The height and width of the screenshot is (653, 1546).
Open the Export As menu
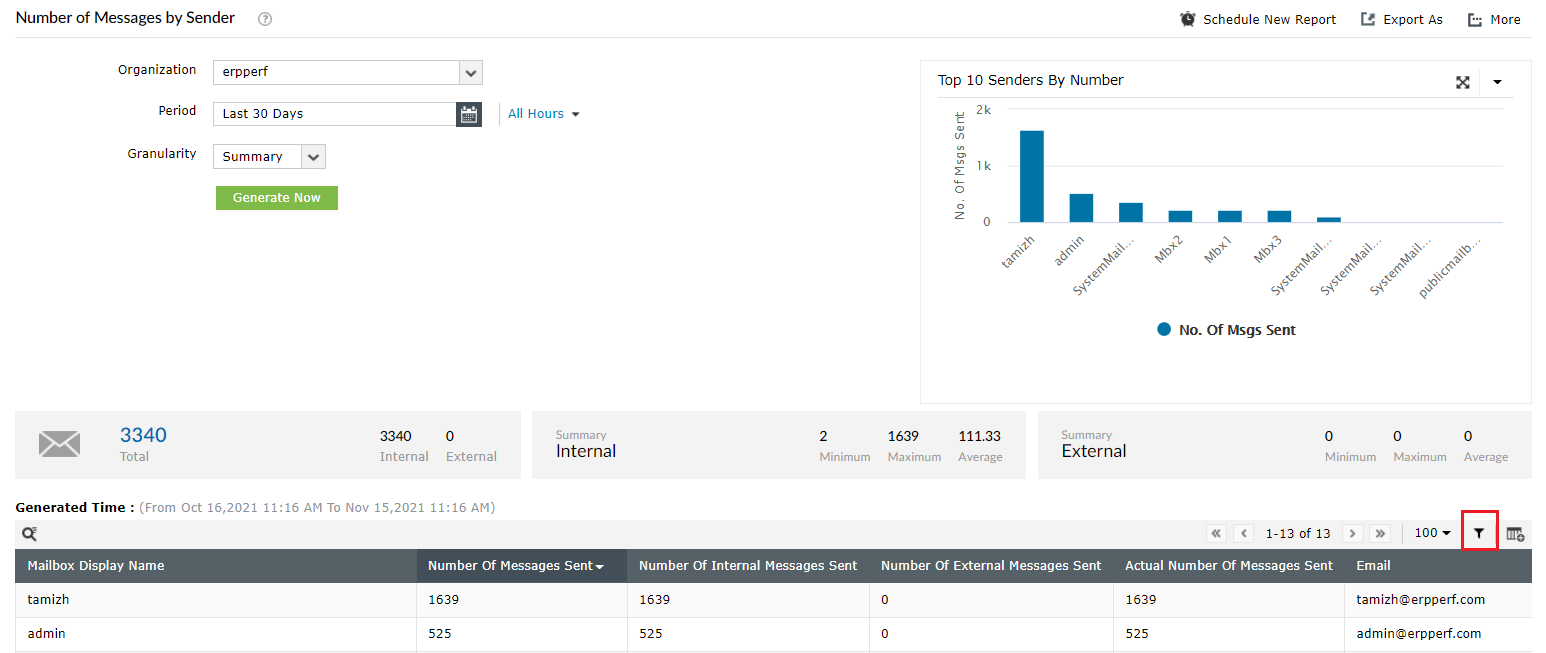click(1402, 19)
